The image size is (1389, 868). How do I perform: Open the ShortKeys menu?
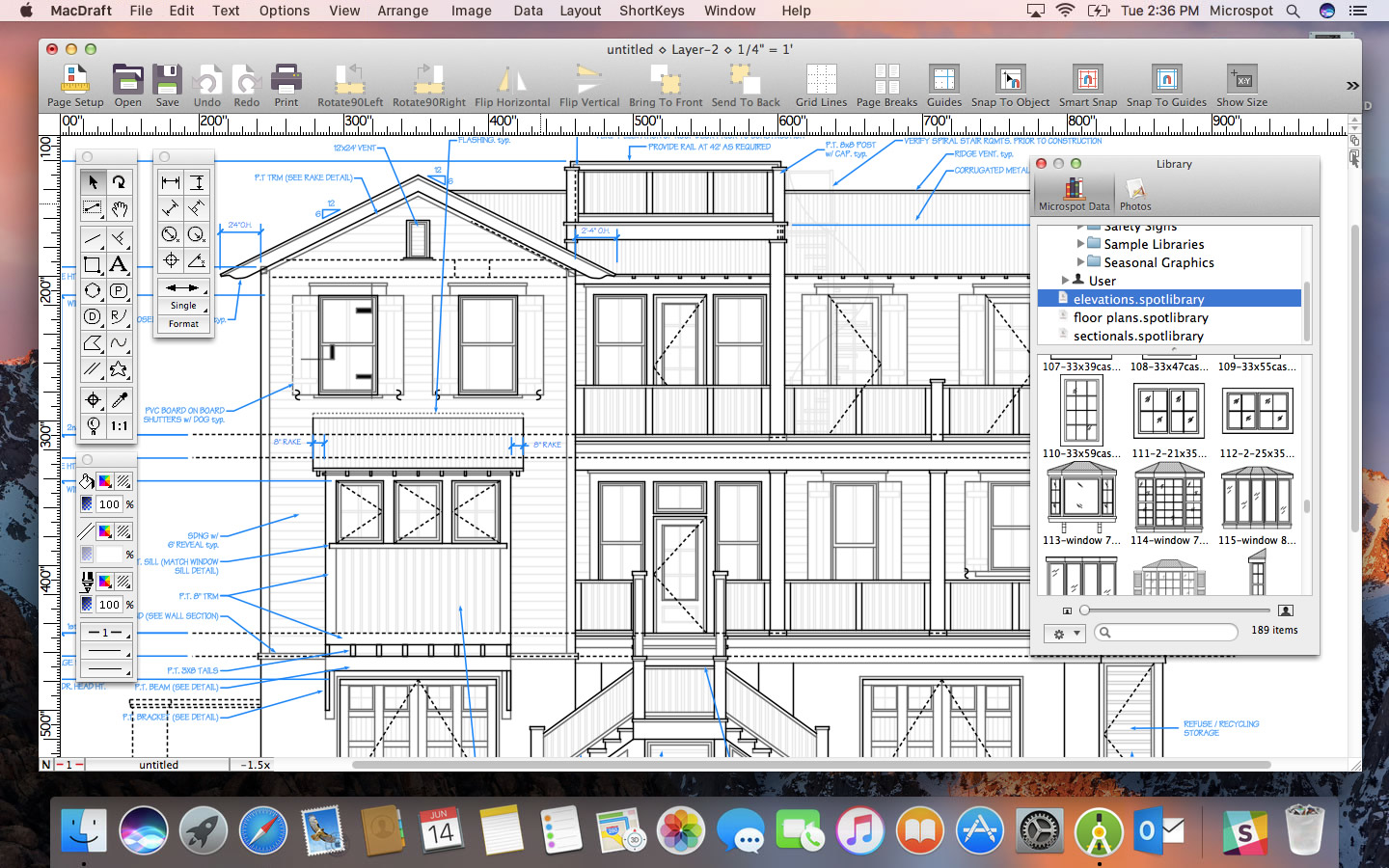point(652,11)
